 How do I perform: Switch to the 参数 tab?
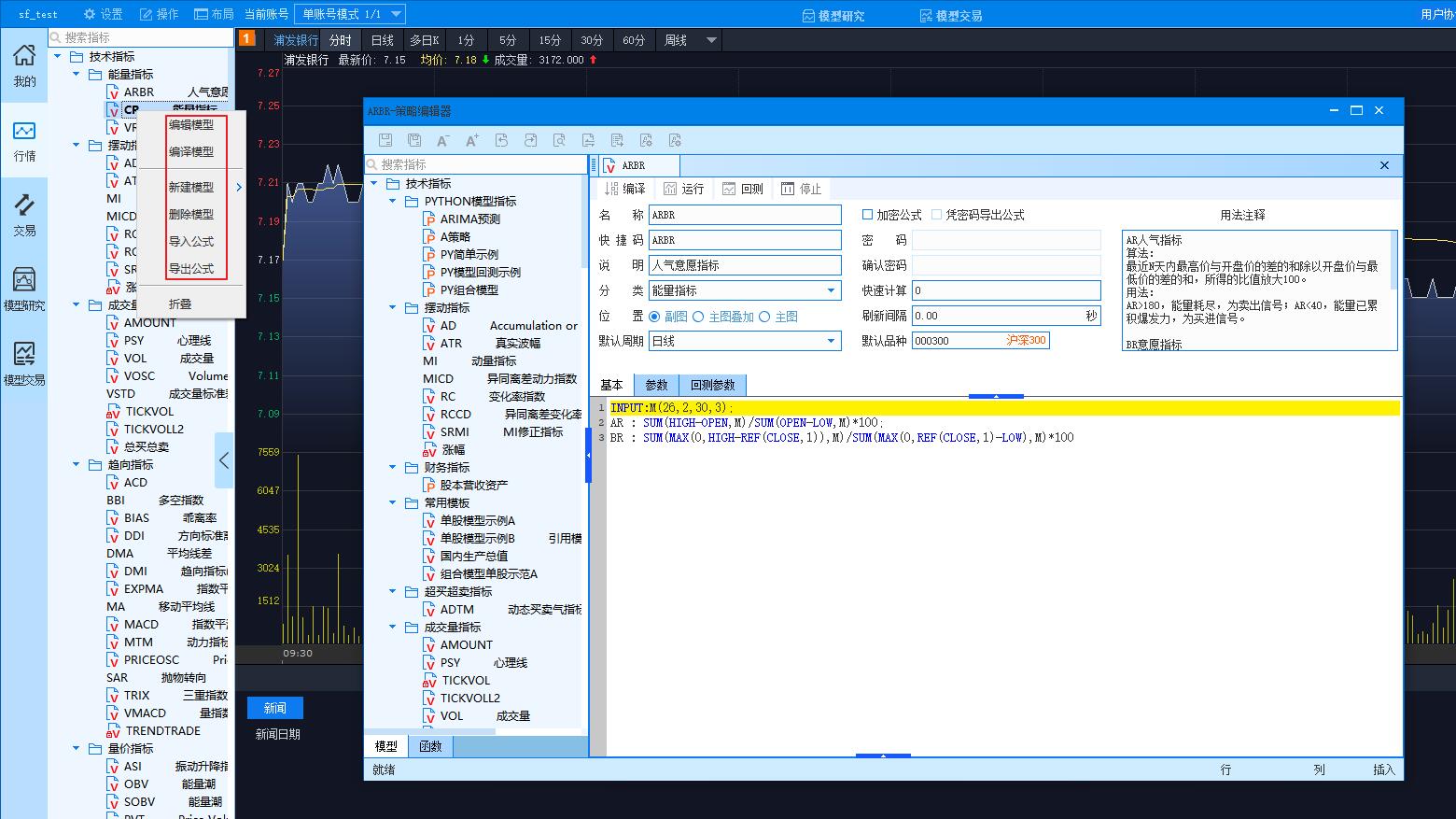[x=656, y=385]
